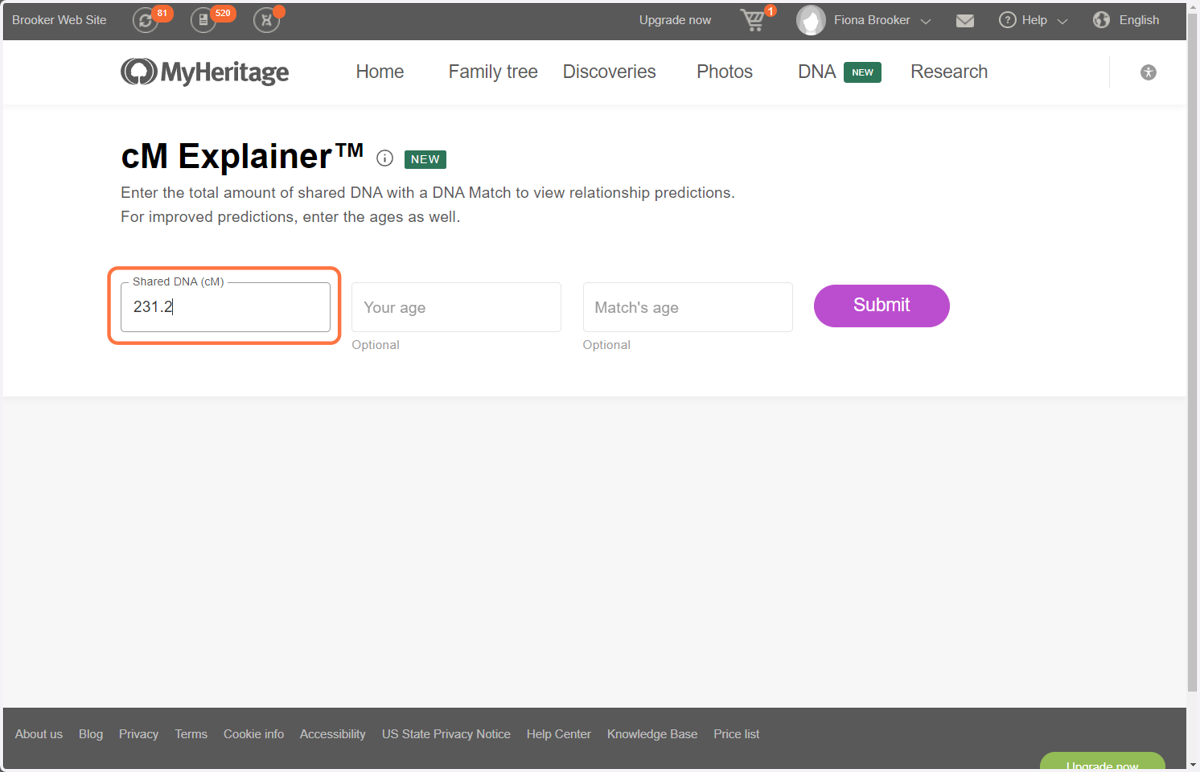
Task: Click the NEW badge next to DNA
Action: [x=863, y=72]
